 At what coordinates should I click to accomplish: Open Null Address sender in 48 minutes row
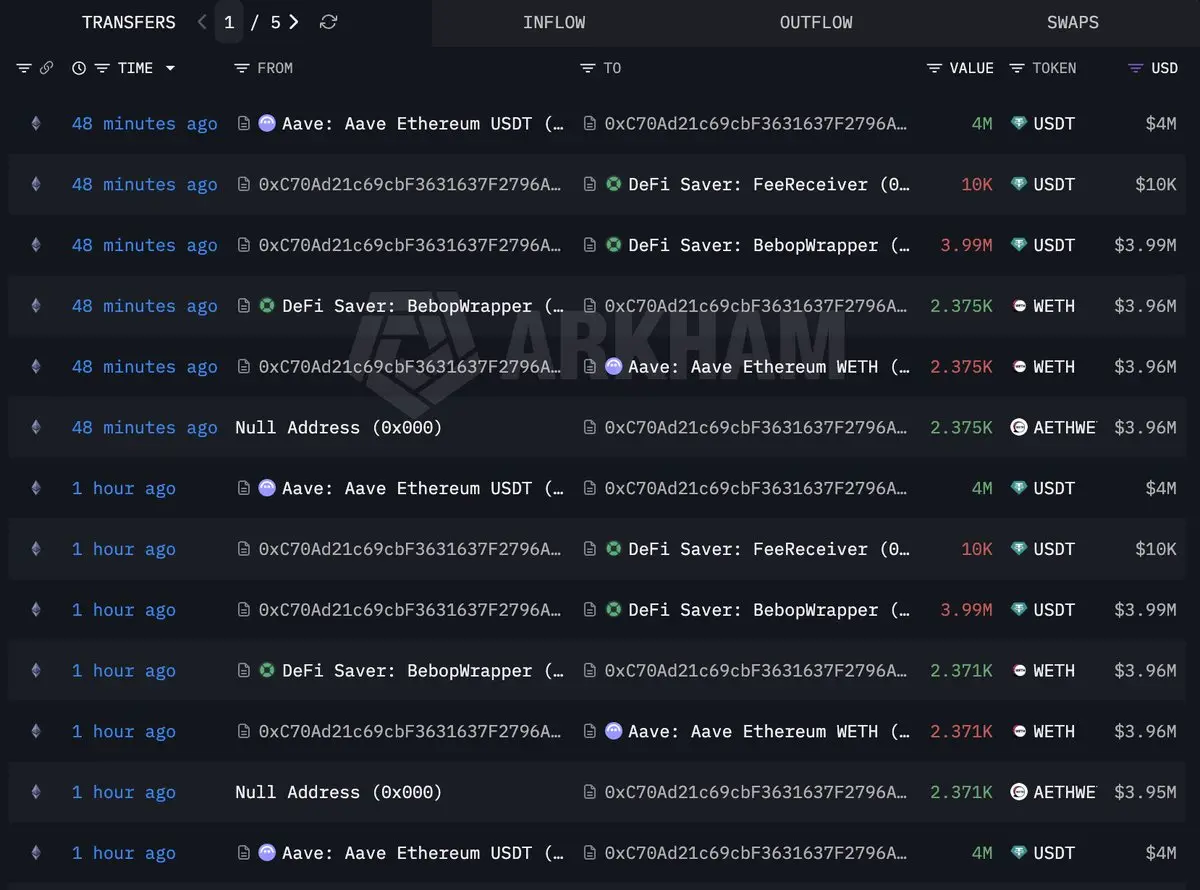pos(338,428)
